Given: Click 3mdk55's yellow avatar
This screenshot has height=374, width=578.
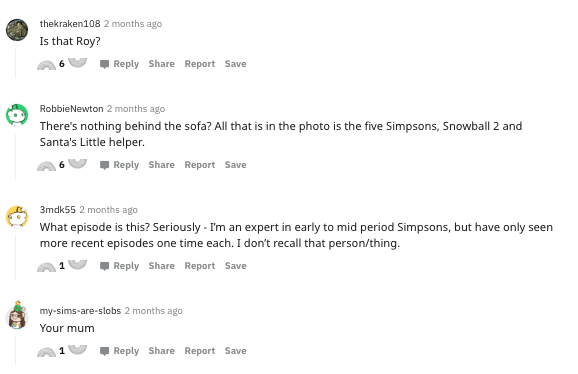Looking at the screenshot, I should click(x=17, y=217).
